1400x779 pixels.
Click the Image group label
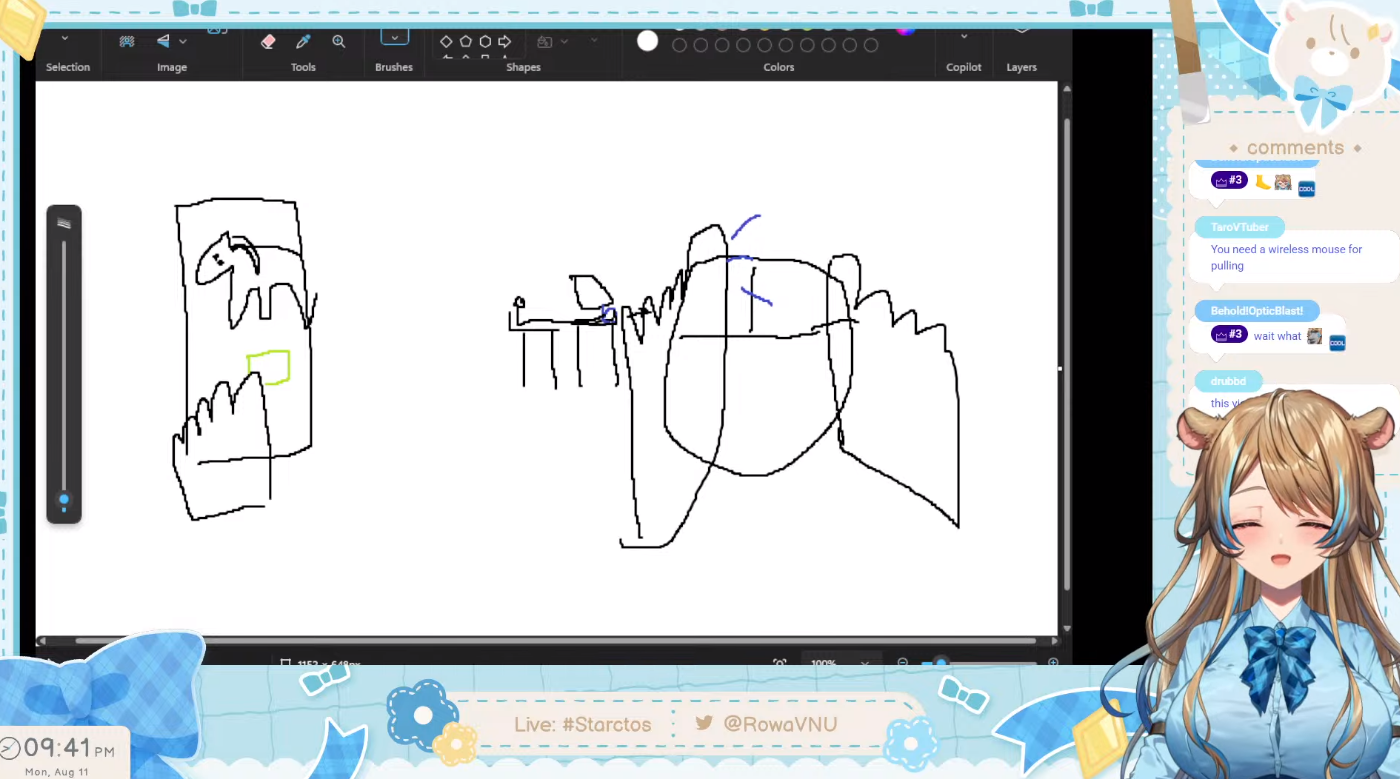(172, 67)
